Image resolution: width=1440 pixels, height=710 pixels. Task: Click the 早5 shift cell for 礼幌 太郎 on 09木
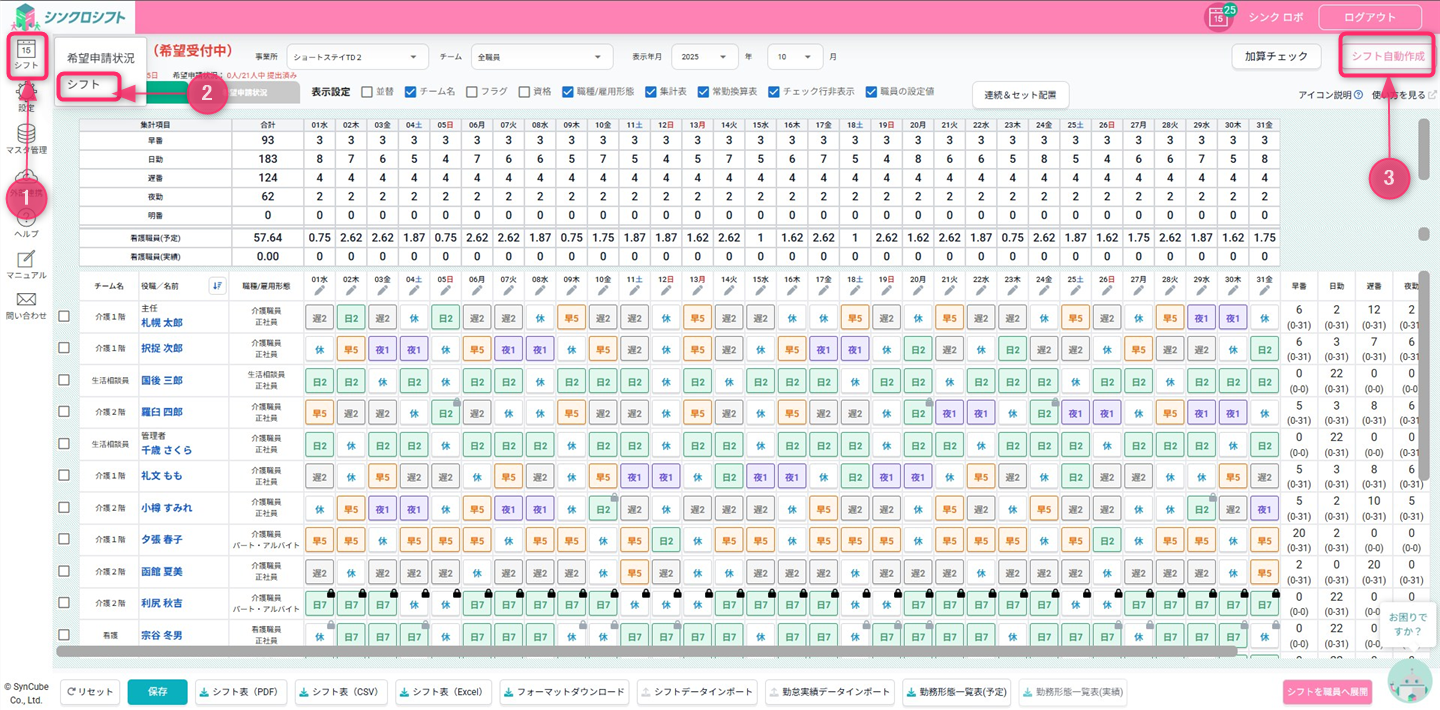tap(571, 318)
